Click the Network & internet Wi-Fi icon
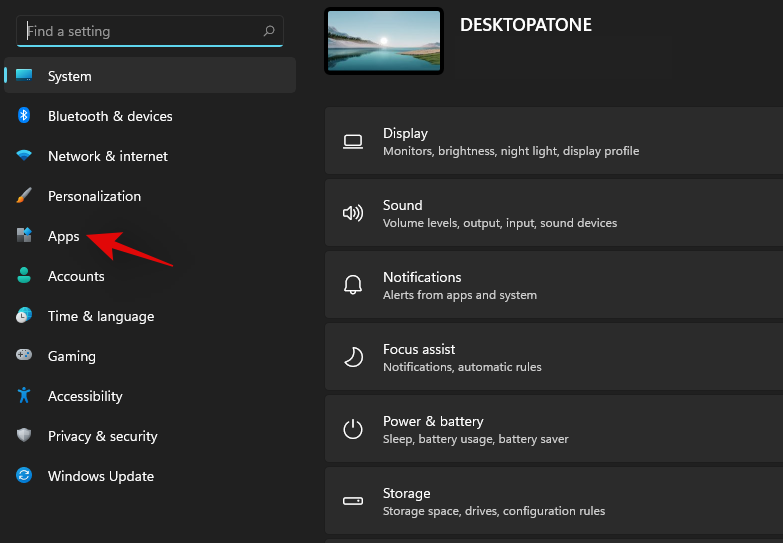Viewport: 783px width, 543px height. pyautogui.click(x=24, y=156)
